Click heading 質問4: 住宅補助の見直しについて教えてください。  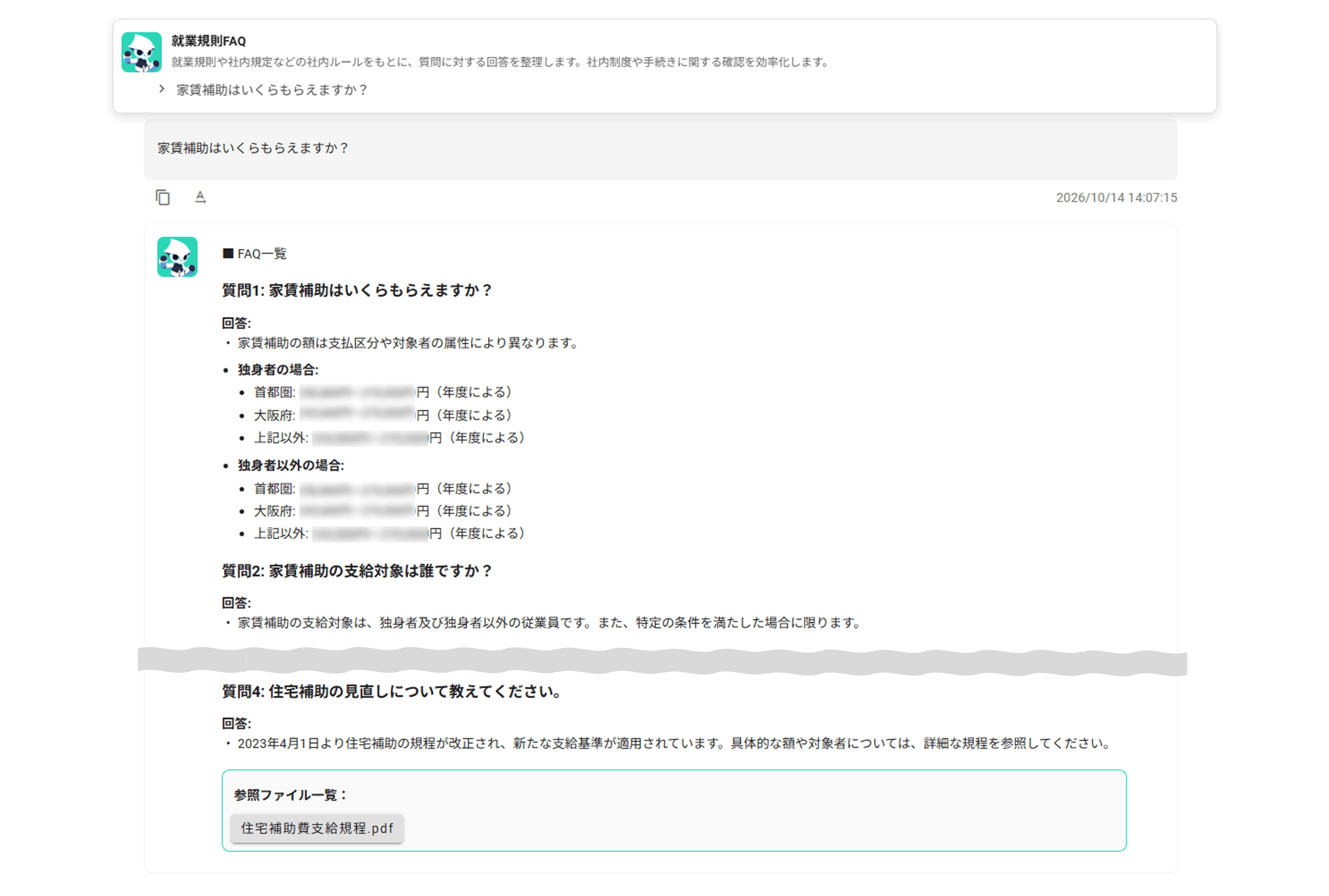pyautogui.click(x=392, y=691)
